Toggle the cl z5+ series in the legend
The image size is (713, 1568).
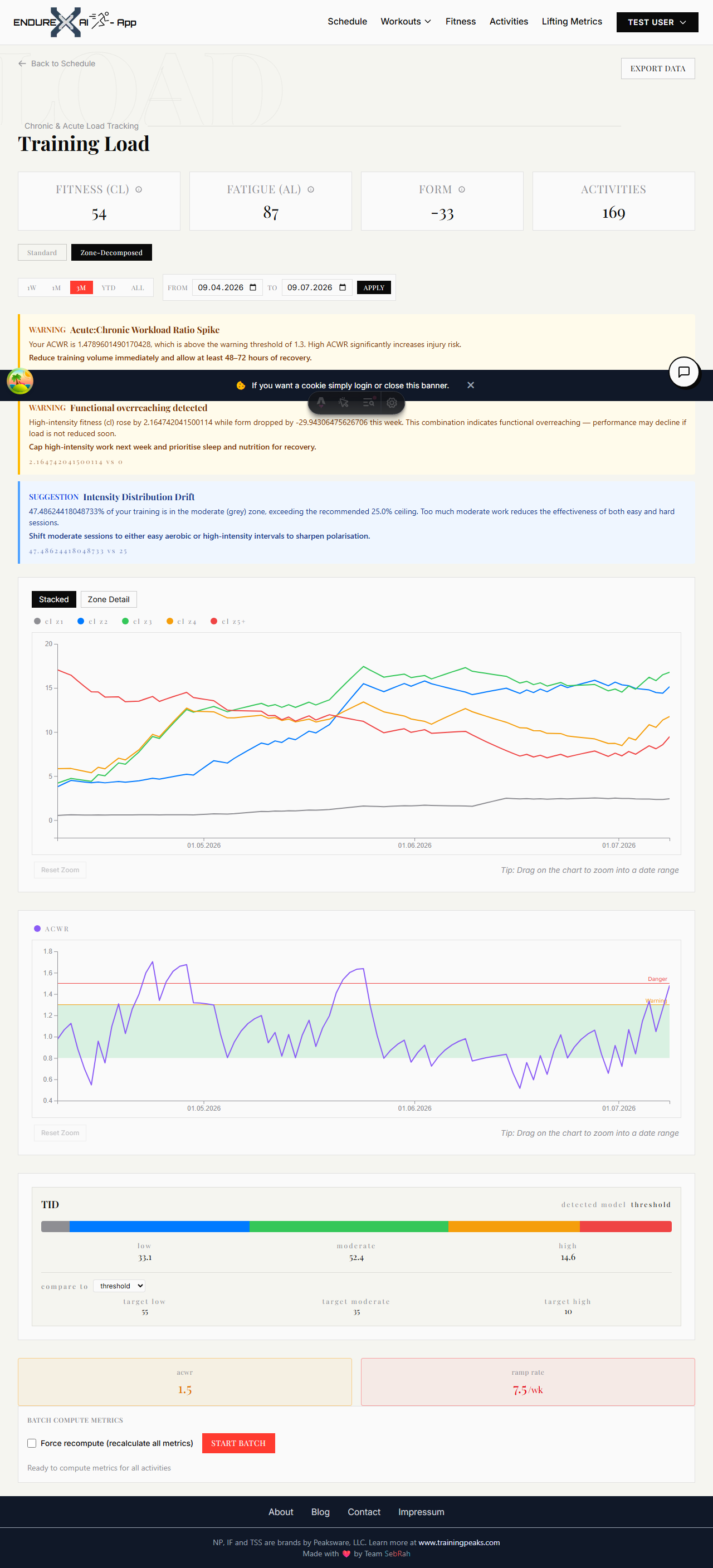(228, 621)
